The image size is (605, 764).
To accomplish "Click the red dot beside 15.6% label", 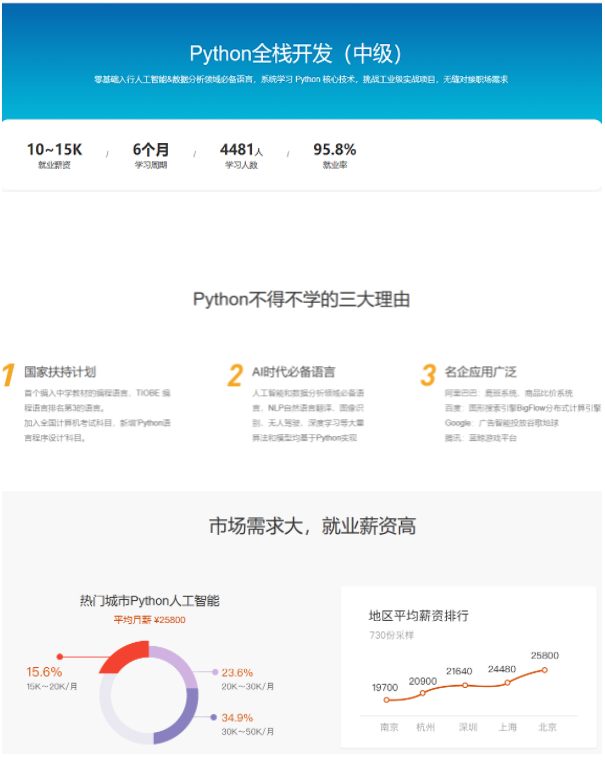I will pos(60,657).
